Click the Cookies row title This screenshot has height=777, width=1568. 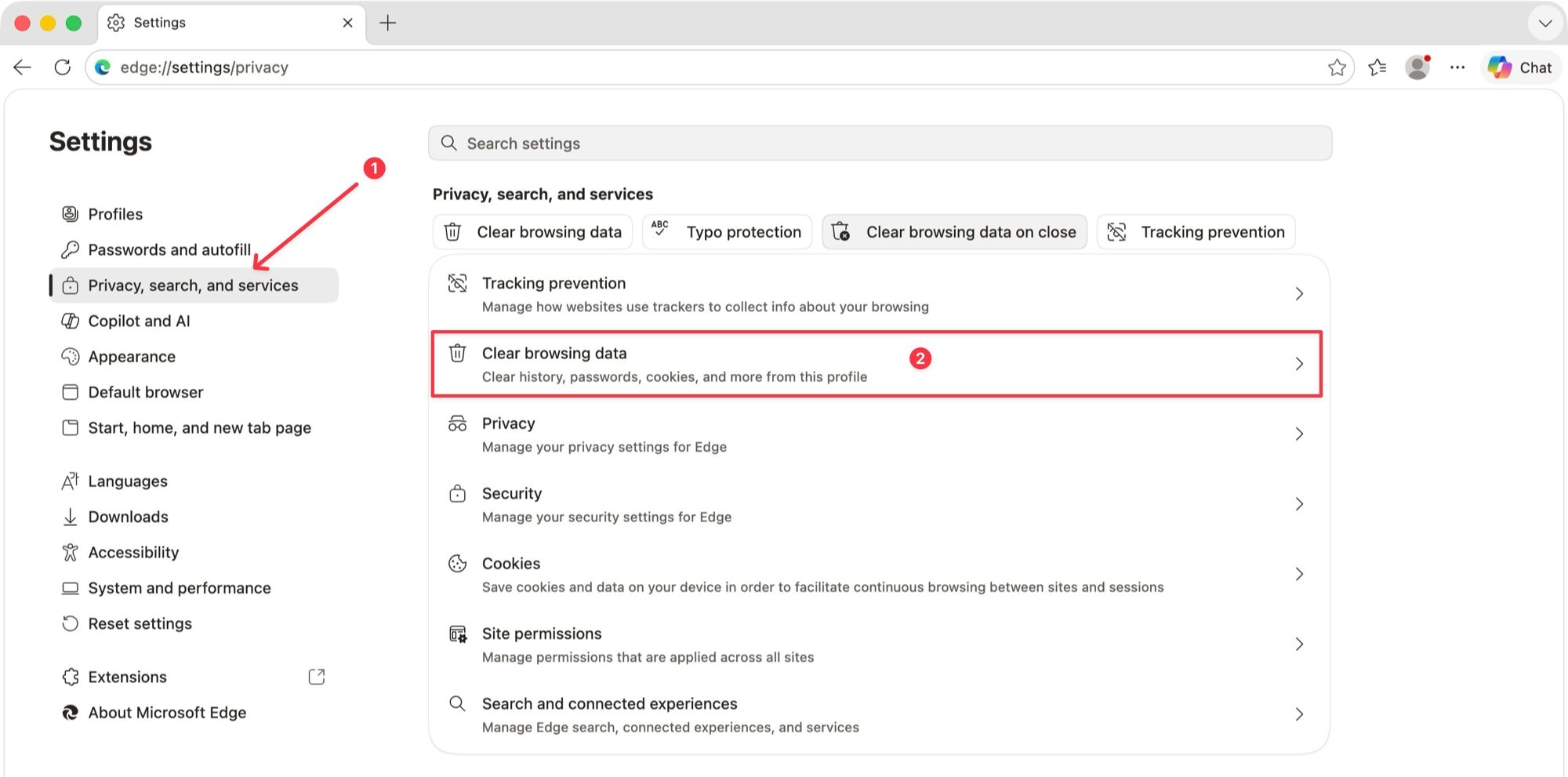511,563
